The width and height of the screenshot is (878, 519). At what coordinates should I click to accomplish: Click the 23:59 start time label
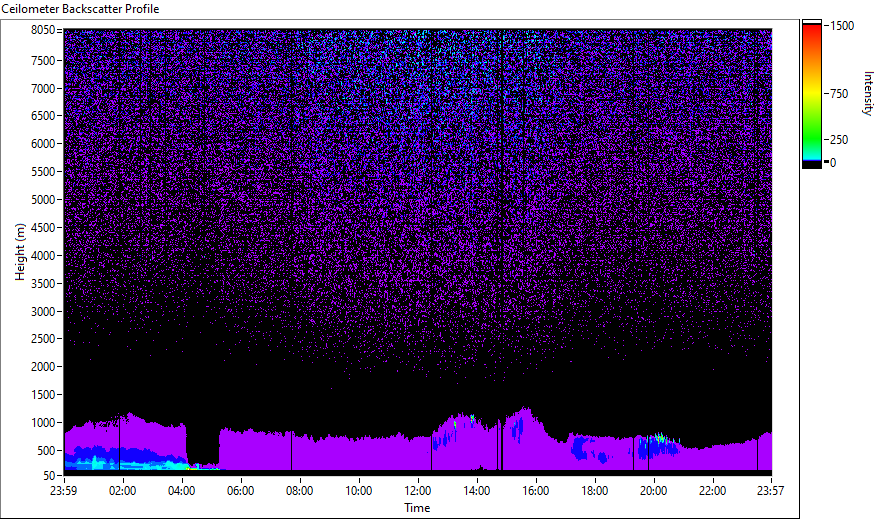pos(63,491)
